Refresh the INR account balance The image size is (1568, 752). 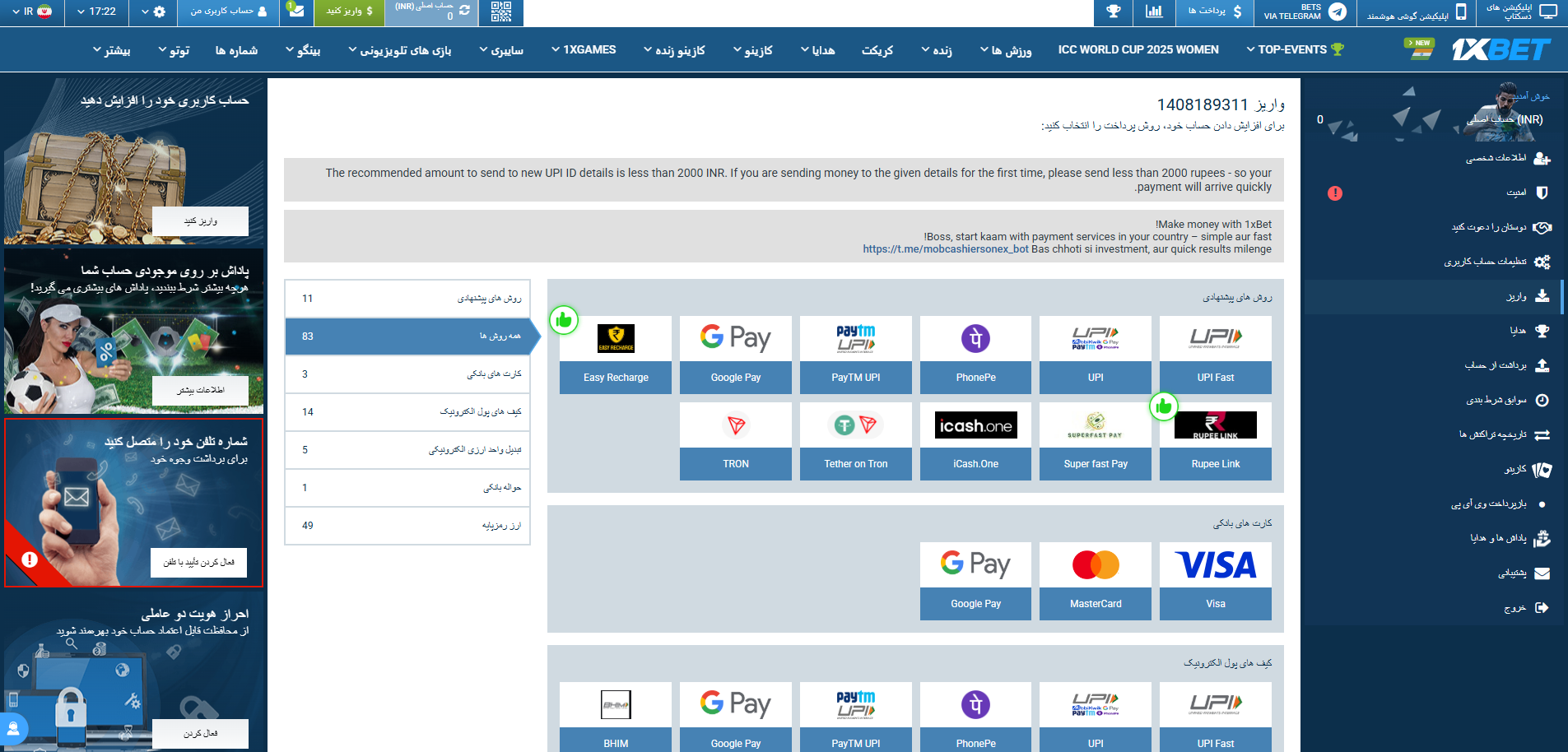(465, 11)
